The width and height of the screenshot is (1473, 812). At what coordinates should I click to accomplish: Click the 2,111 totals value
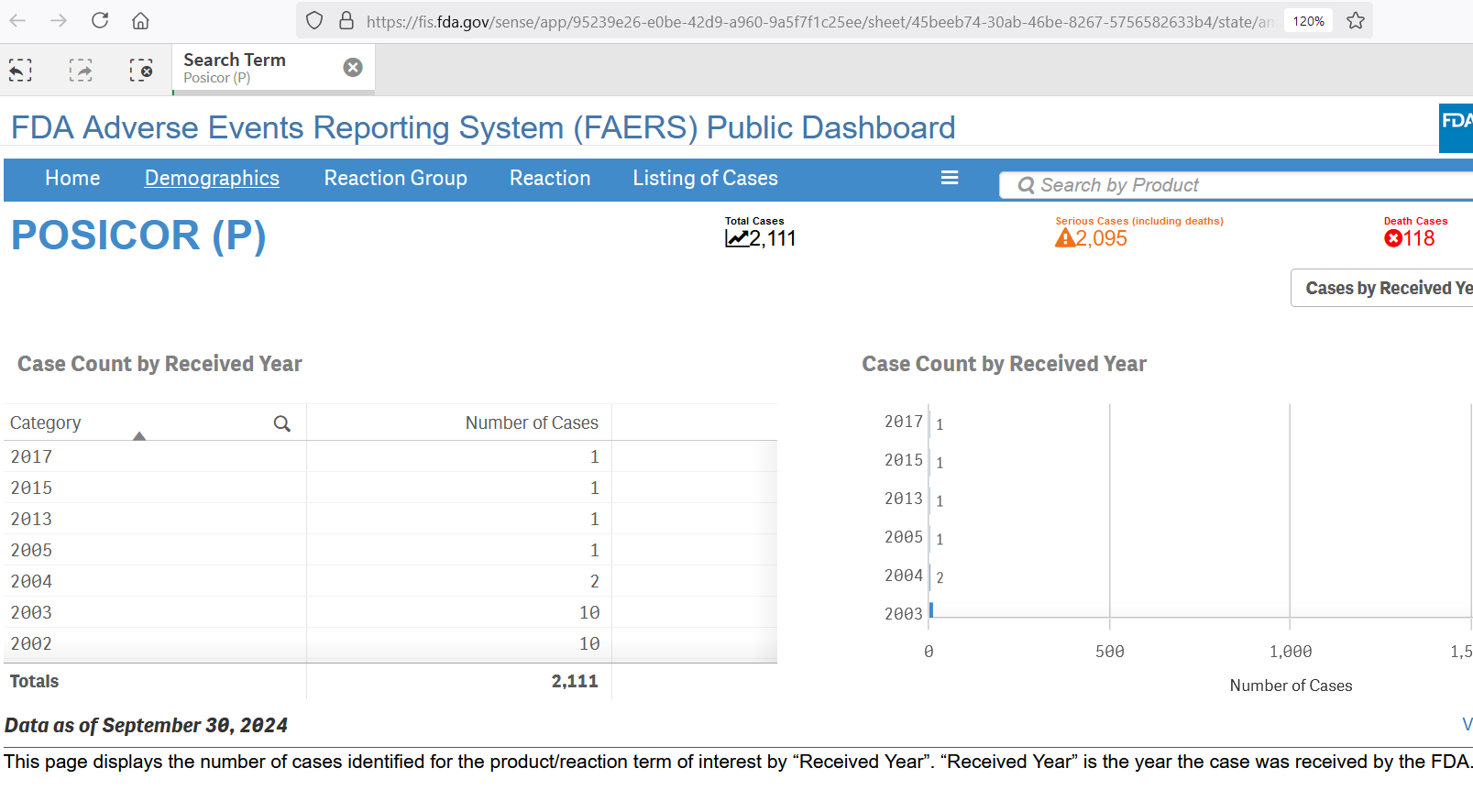tap(575, 681)
